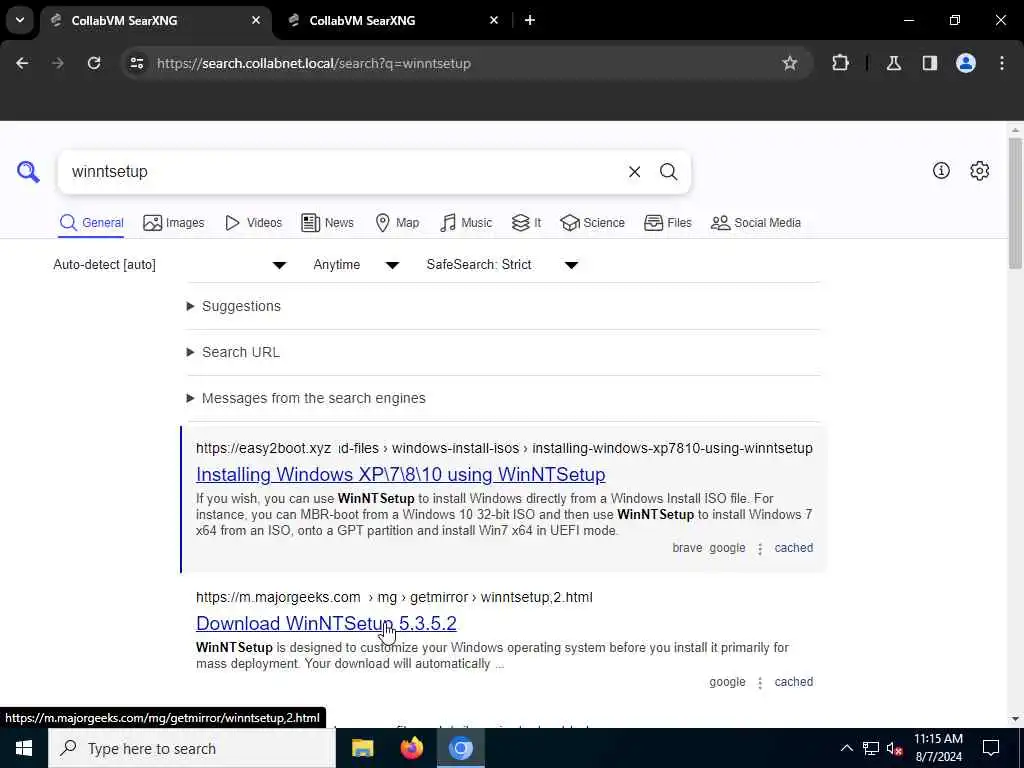This screenshot has width=1024, height=768.
Task: Select the It search category
Action: point(526,223)
